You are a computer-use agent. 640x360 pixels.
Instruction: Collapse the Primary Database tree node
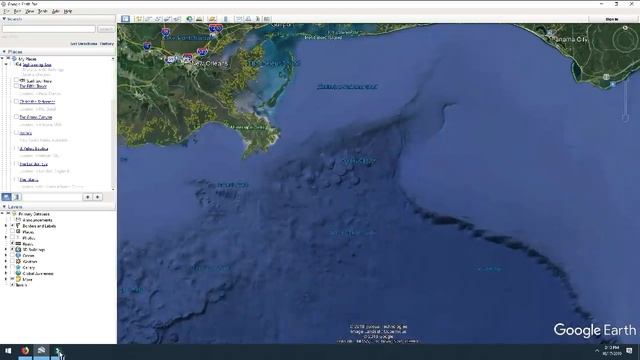click(2, 213)
